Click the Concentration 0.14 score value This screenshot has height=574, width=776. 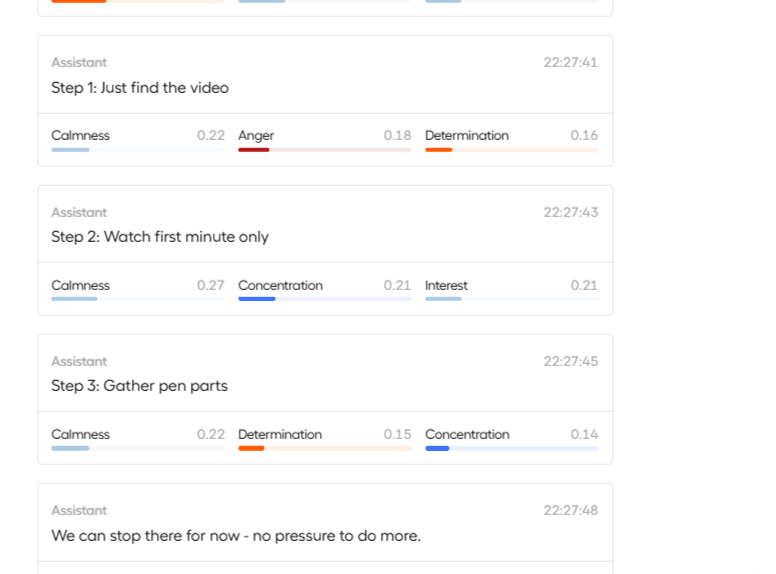584,435
